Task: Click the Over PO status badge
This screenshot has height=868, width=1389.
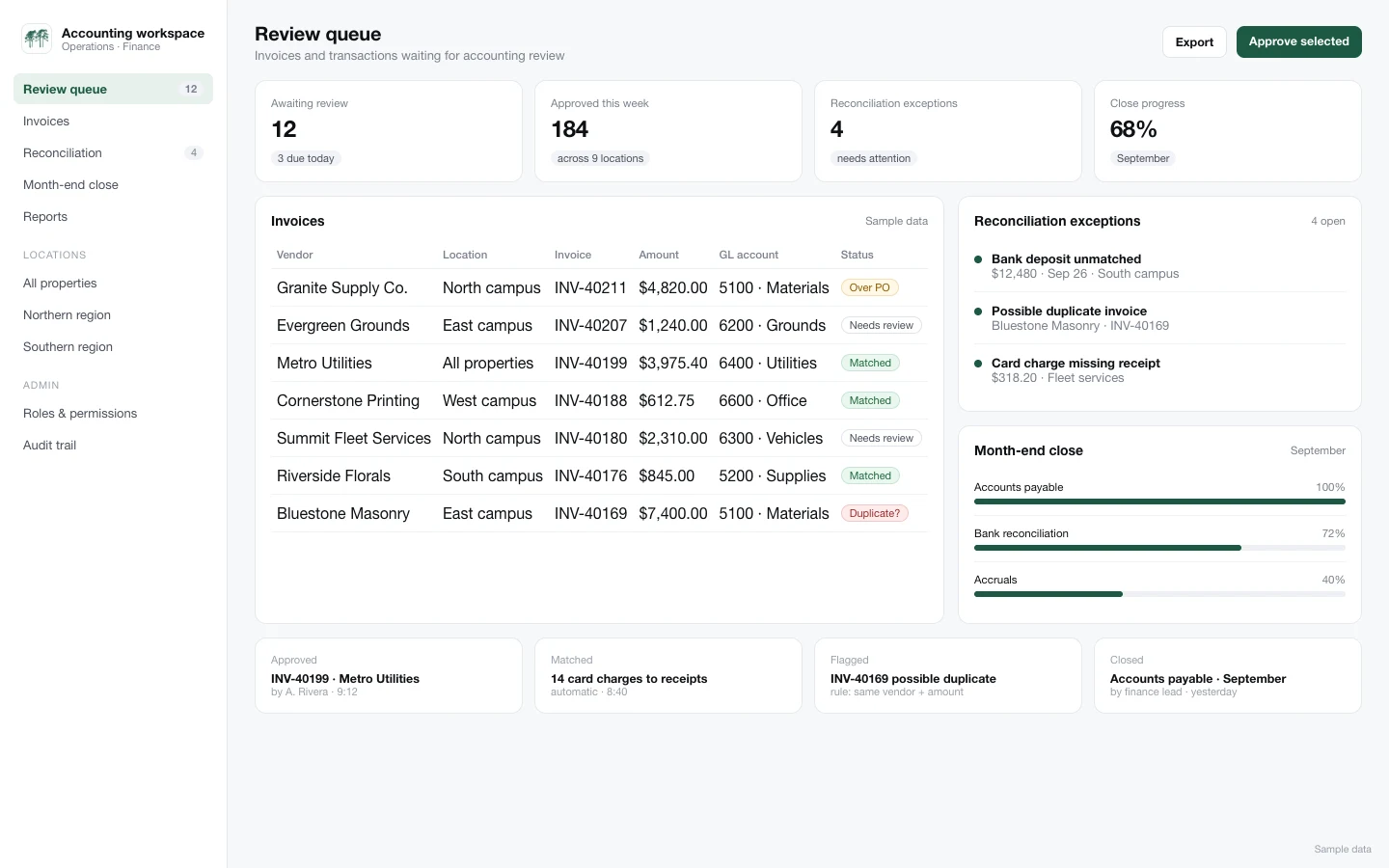Action: (x=870, y=287)
